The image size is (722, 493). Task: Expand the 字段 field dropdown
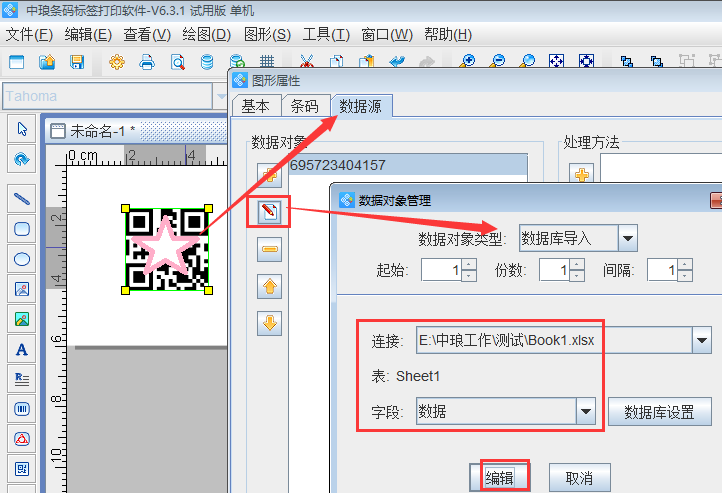click(x=586, y=411)
